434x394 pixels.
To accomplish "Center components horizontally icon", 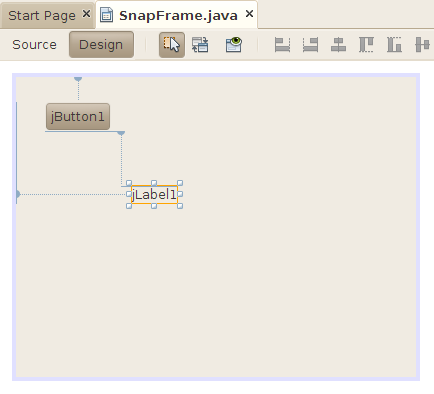I will pyautogui.click(x=338, y=45).
